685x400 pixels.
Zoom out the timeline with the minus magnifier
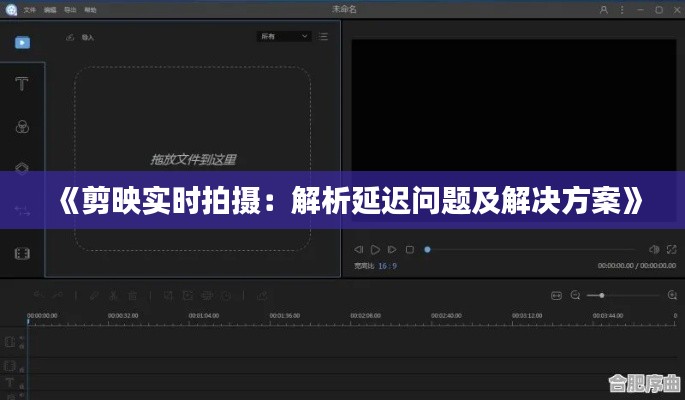click(575, 296)
